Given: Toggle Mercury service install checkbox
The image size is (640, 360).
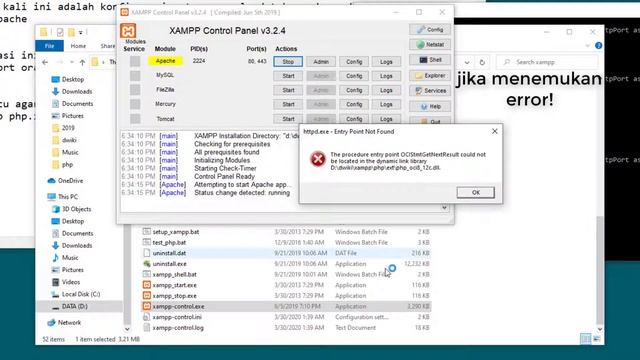Looking at the screenshot, I should [135, 104].
